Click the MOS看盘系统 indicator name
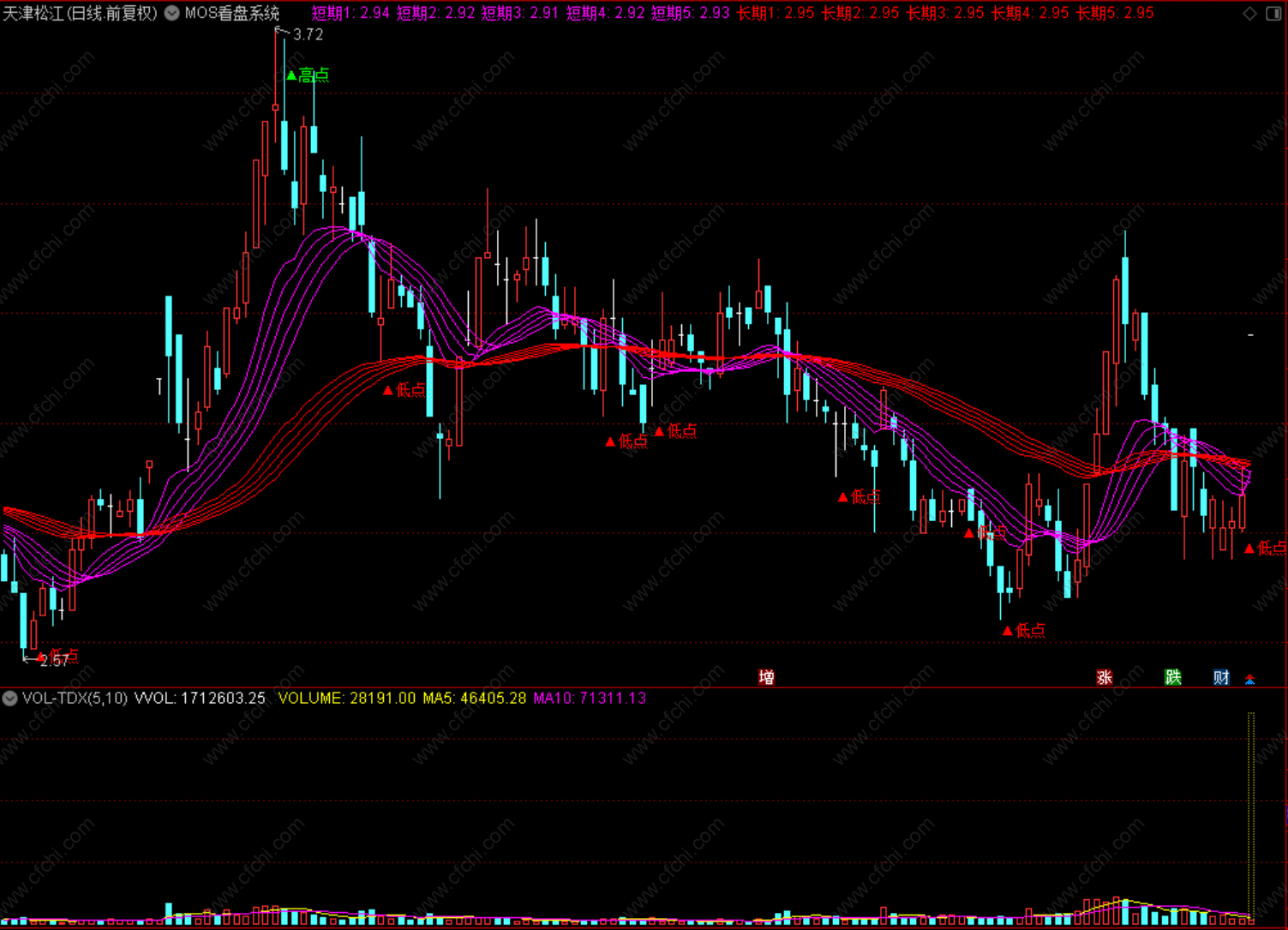Viewport: 1288px width, 930px height. pyautogui.click(x=232, y=13)
